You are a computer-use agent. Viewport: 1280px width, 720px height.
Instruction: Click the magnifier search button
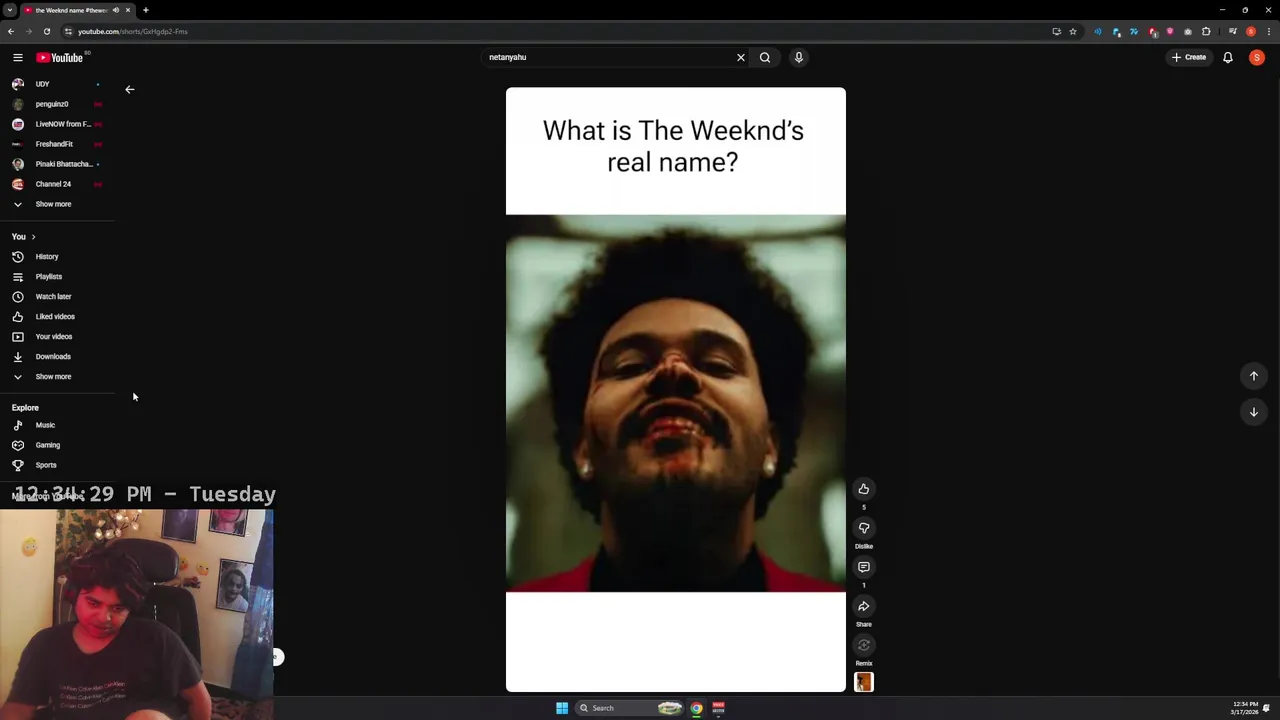click(x=765, y=58)
